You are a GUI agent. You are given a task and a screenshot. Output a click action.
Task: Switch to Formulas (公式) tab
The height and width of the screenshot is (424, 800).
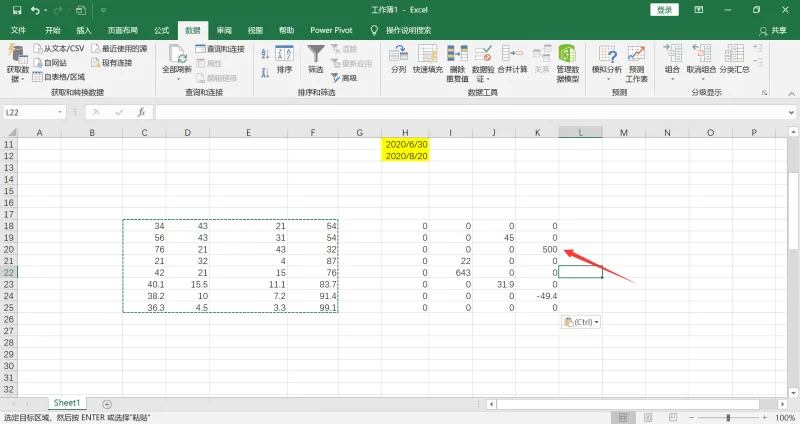(162, 31)
